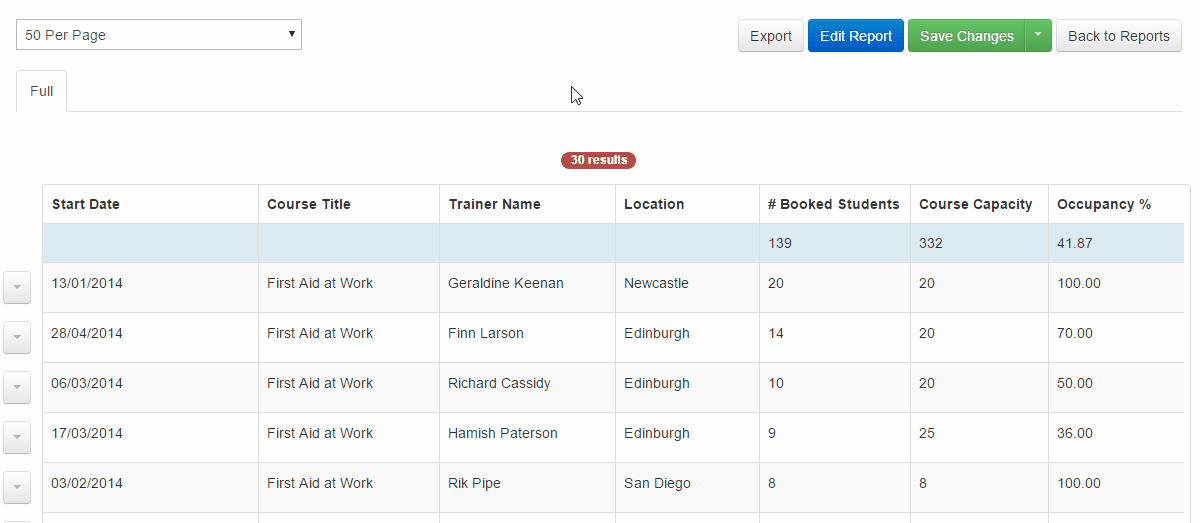Expand the Save Changes caret dropdown
The width and height of the screenshot is (1200, 523).
[x=1039, y=36]
